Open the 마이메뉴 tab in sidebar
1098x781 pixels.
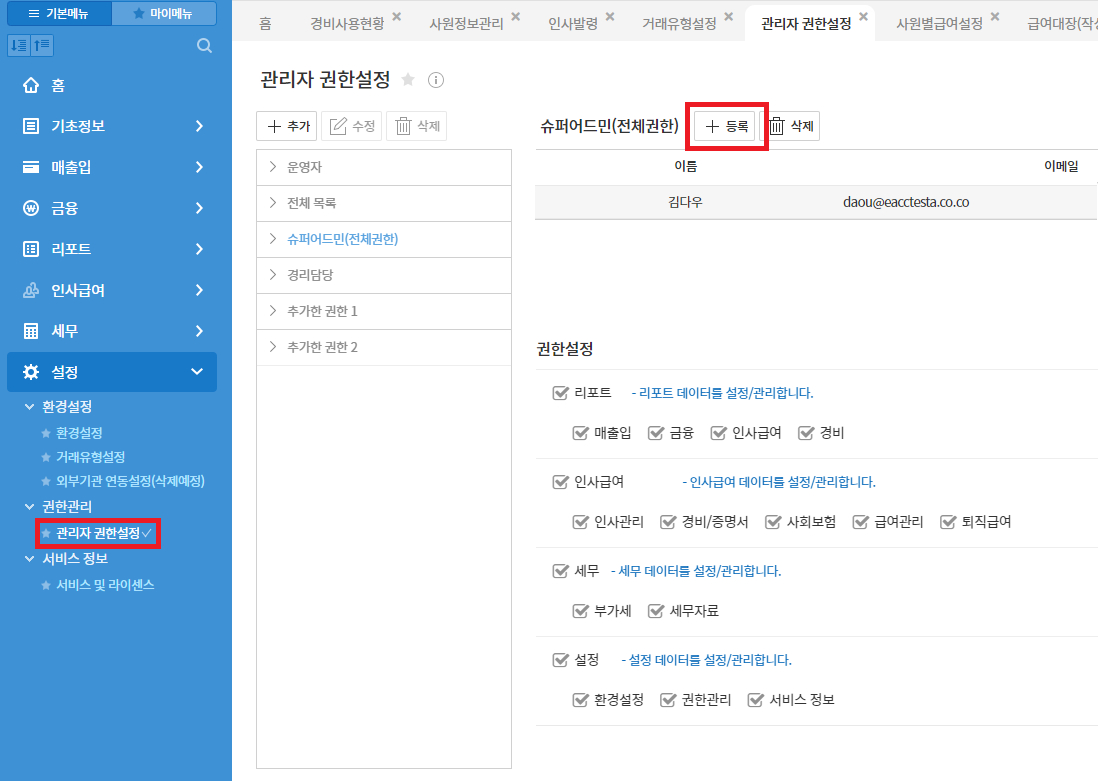pos(163,14)
